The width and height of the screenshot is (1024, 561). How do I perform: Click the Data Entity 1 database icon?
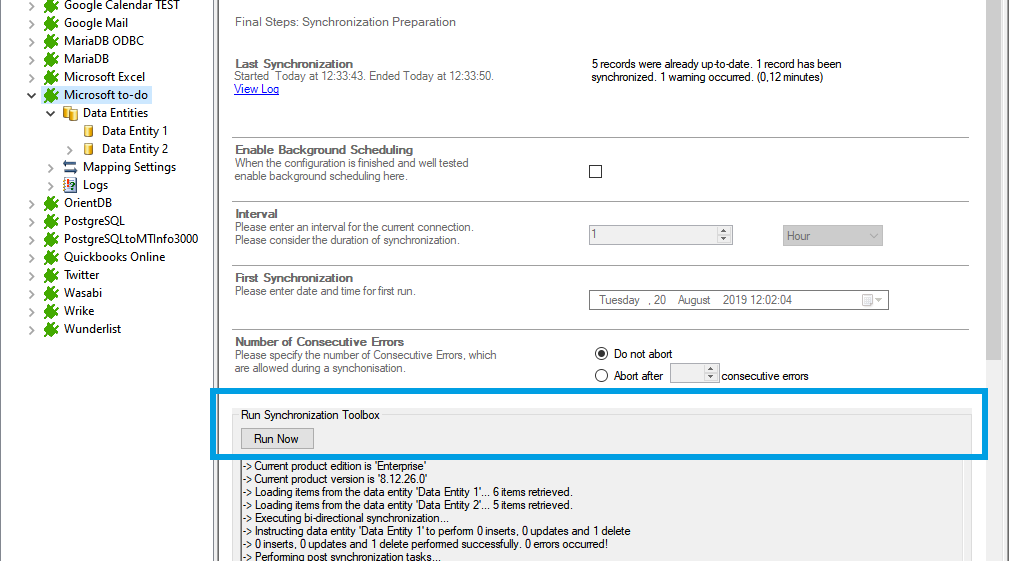coord(88,131)
